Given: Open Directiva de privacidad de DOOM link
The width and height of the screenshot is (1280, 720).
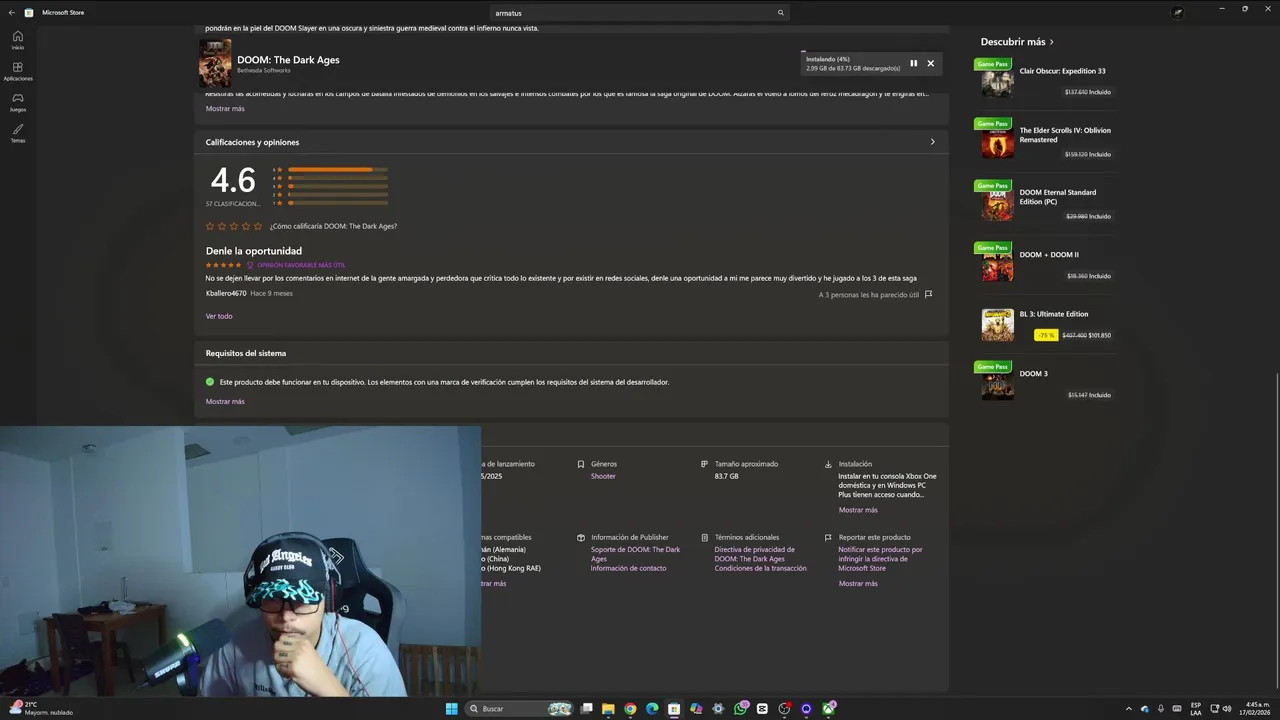Looking at the screenshot, I should (755, 554).
